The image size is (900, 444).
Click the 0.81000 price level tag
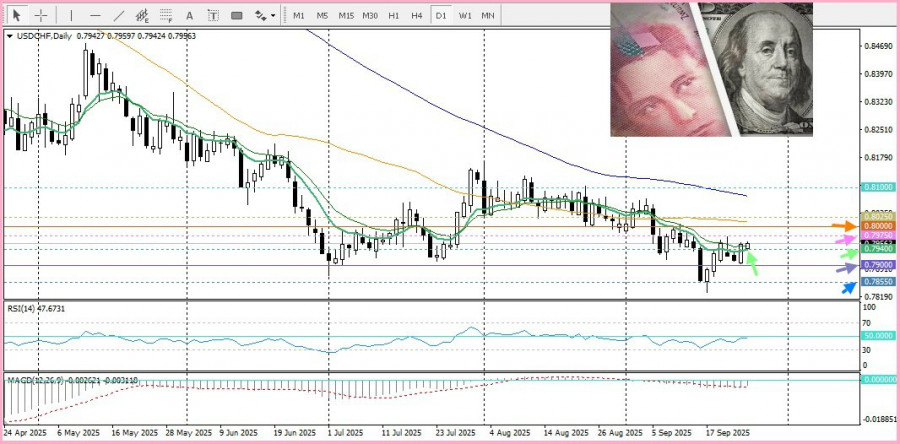pyautogui.click(x=878, y=188)
